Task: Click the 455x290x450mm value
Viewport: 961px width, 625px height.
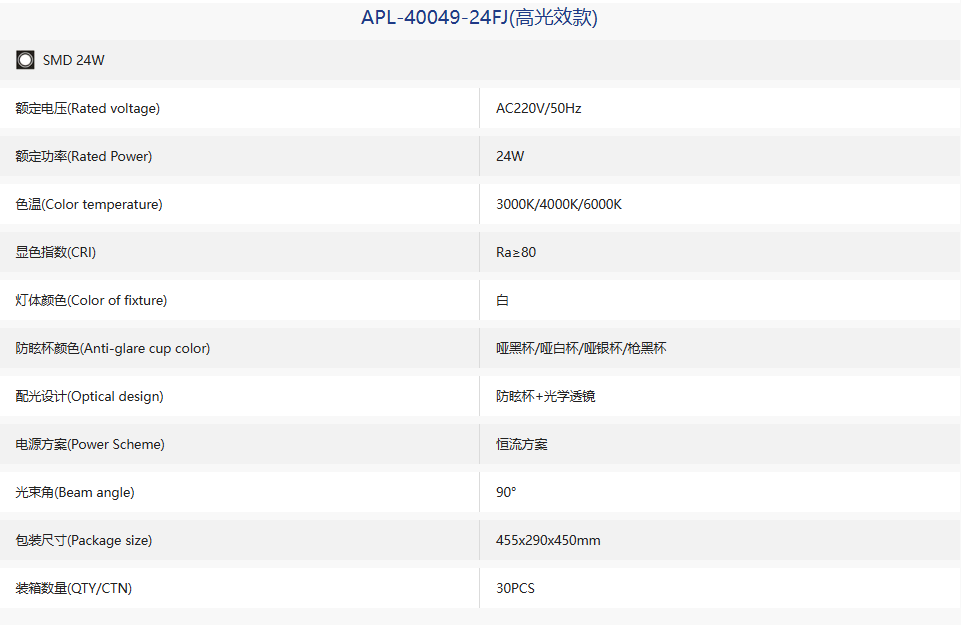Action: tap(549, 540)
